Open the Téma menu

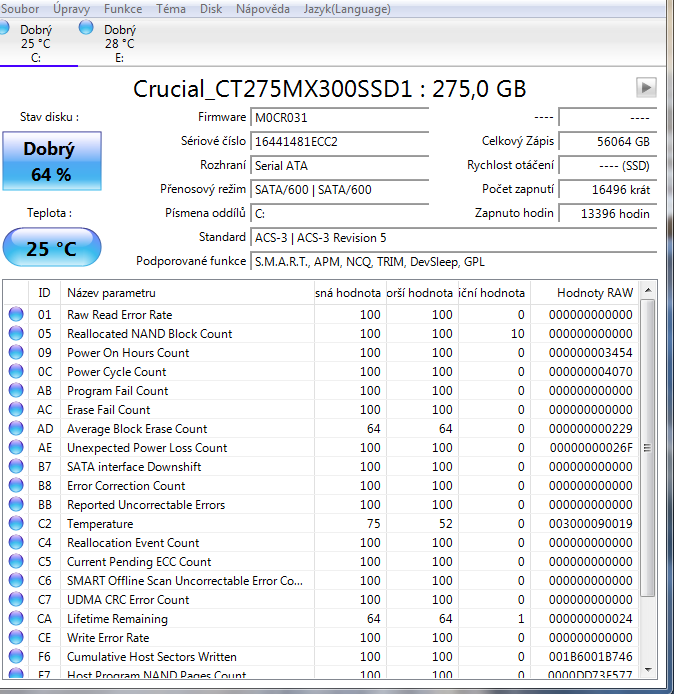tap(171, 9)
